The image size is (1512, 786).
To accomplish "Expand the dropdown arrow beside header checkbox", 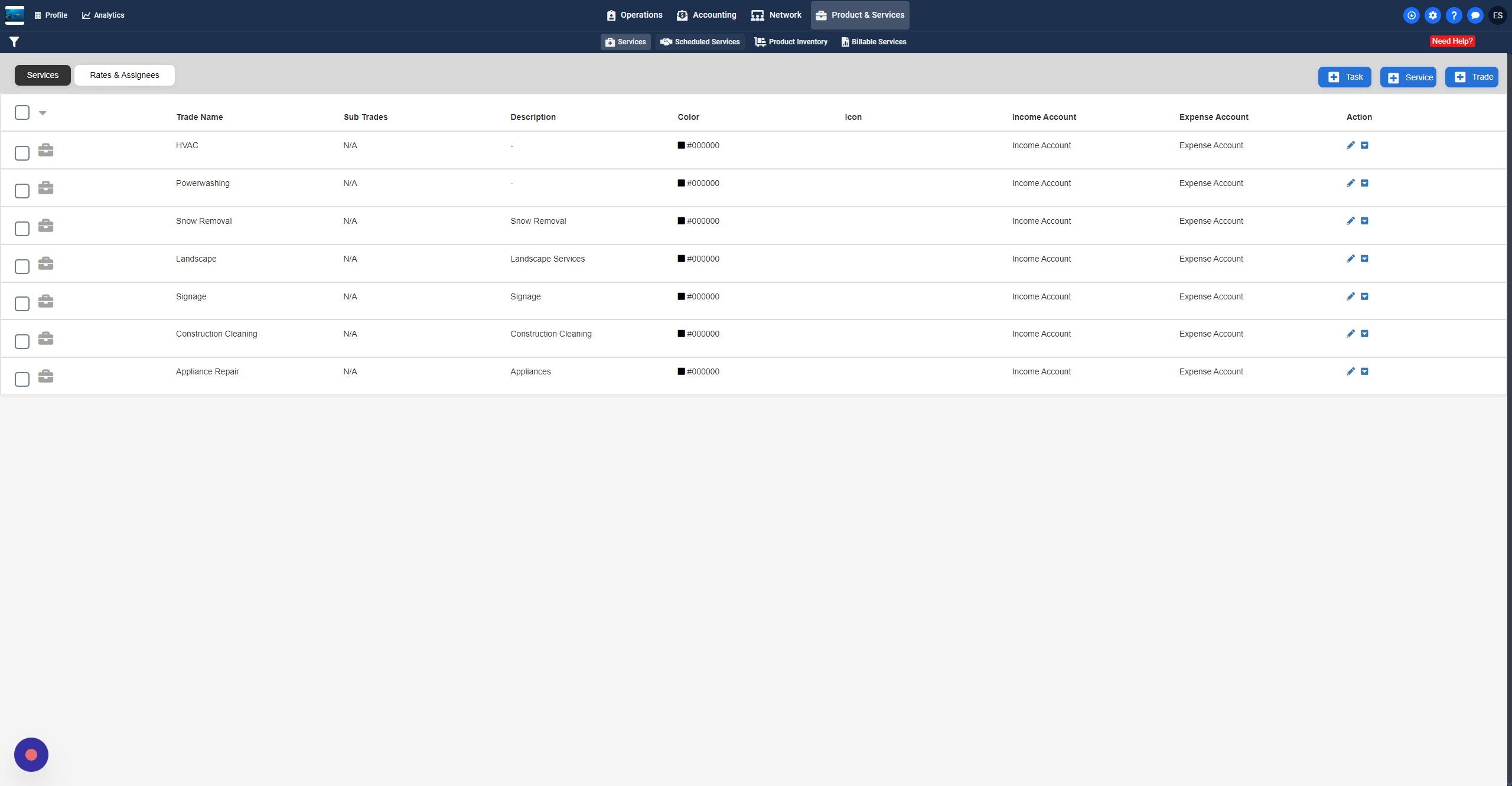I will point(43,112).
